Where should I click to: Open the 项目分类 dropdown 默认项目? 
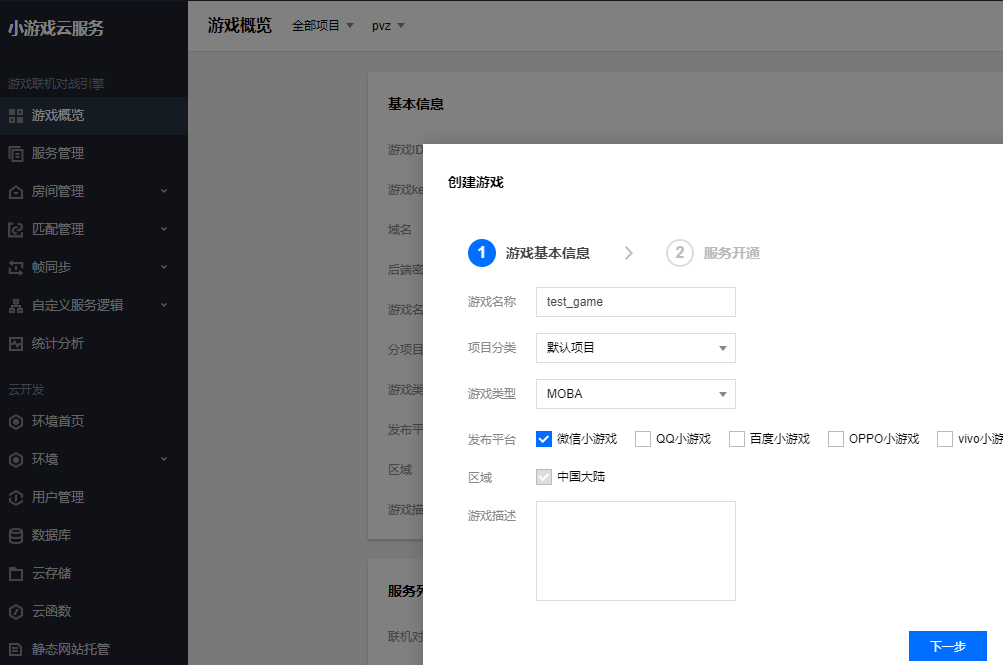[636, 348]
